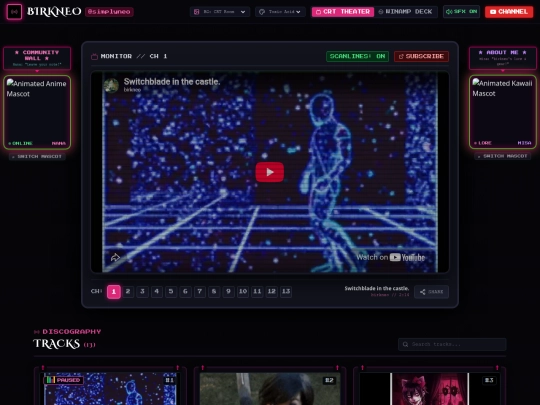Click the Share button below the monitor
The image size is (540, 405).
(431, 292)
